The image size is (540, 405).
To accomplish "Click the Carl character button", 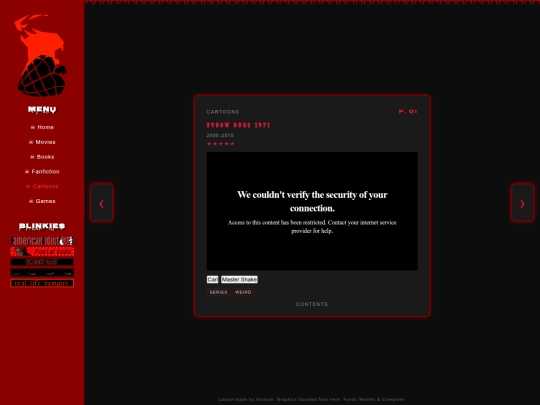I will tap(212, 279).
